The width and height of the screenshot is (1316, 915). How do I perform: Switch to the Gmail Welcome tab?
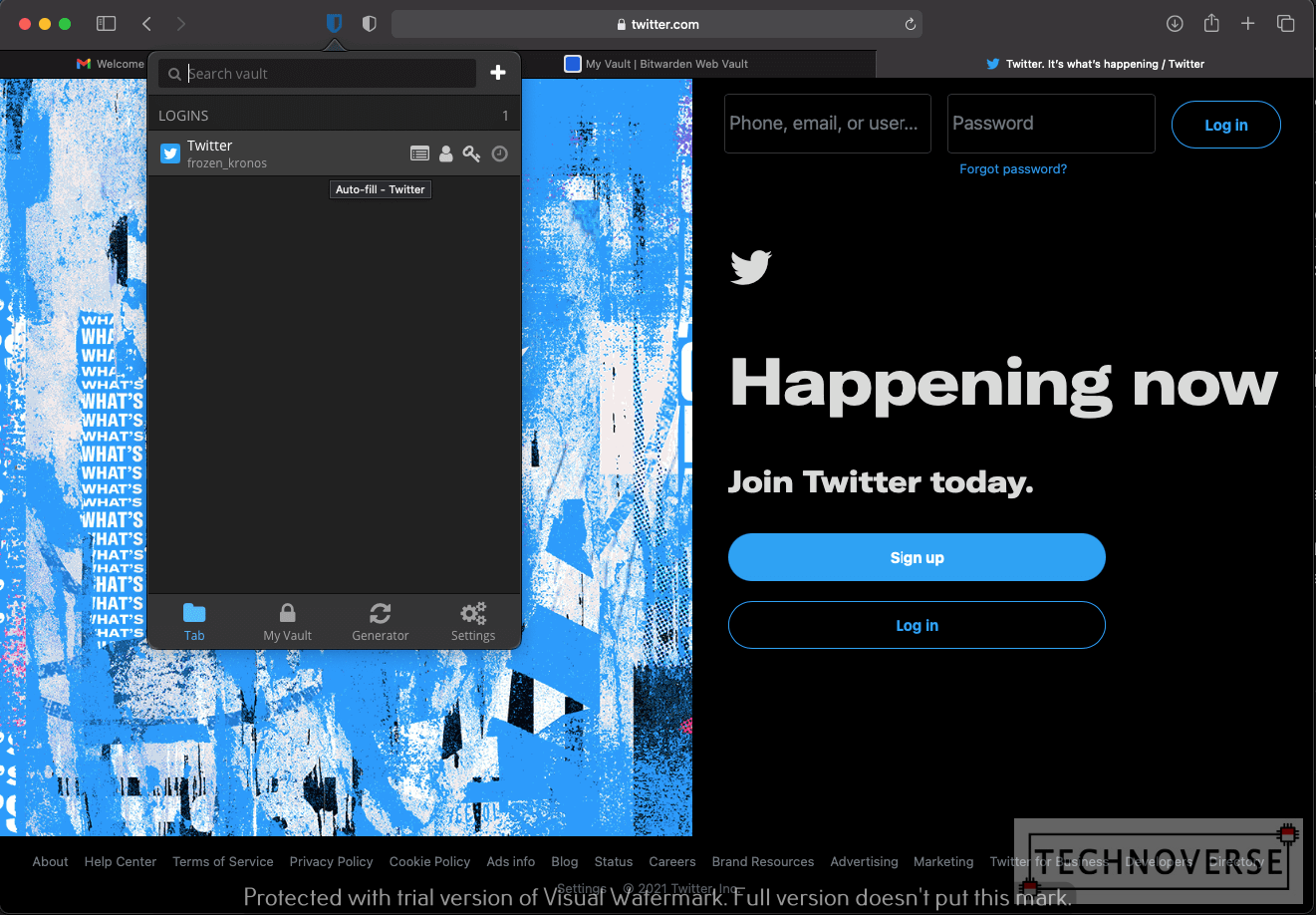[x=111, y=64]
